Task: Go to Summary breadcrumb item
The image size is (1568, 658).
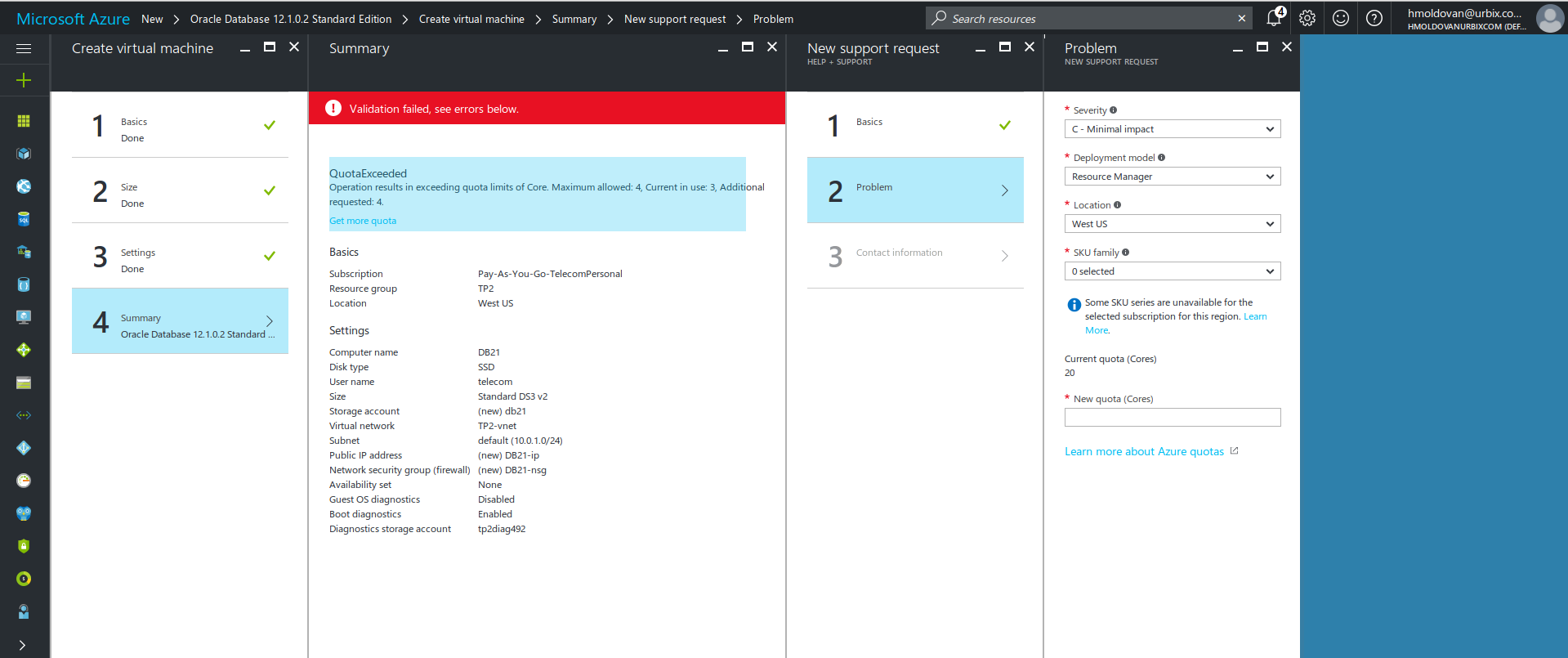Action: (x=574, y=19)
